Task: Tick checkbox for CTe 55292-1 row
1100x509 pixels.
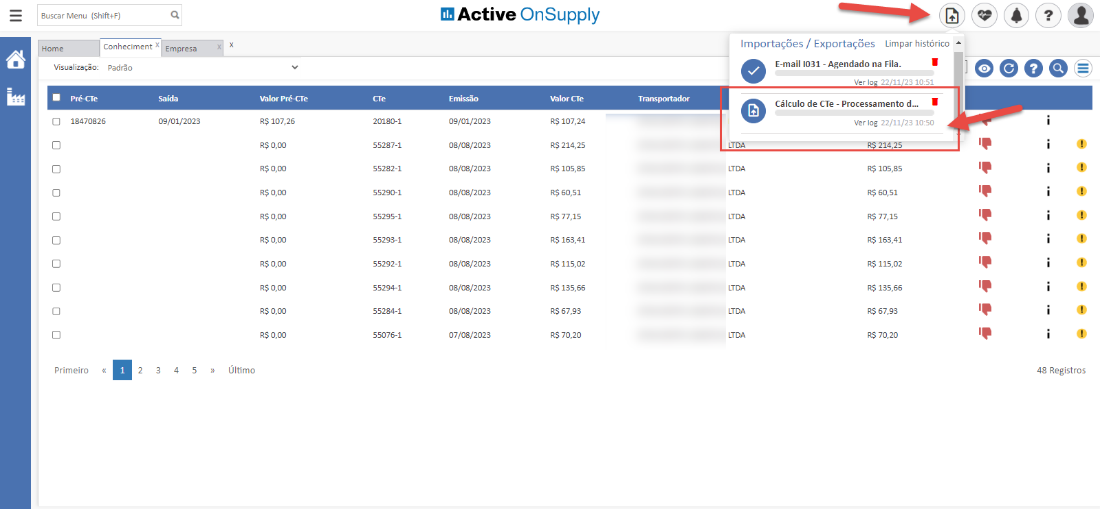Action: (56, 264)
